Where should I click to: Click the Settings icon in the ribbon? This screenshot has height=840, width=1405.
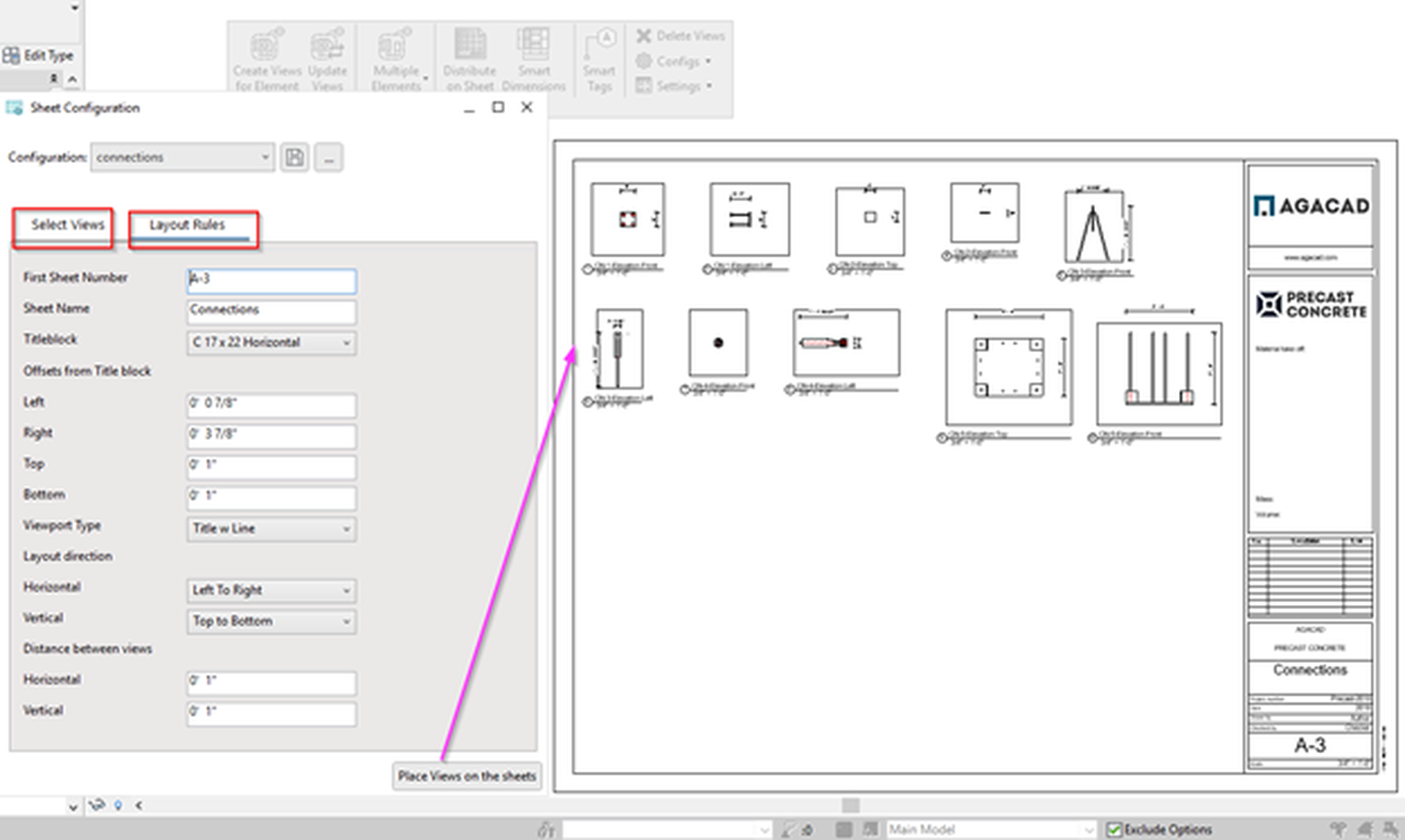[645, 86]
